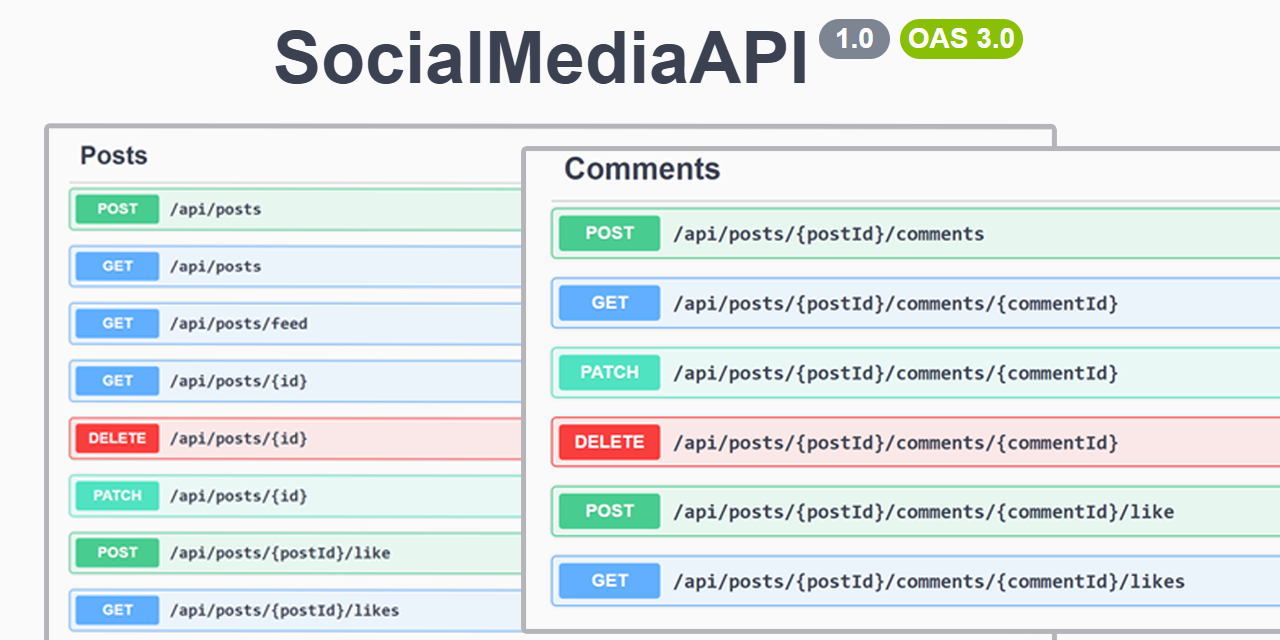Viewport: 1280px width, 640px height.
Task: Open the OAS 3.0 specification badge
Action: tap(961, 40)
